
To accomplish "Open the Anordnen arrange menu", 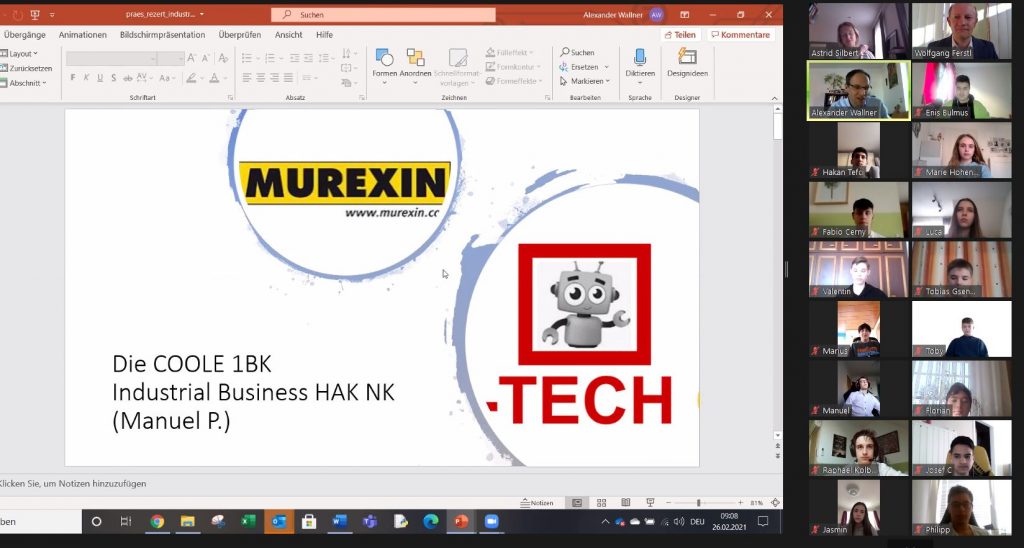I will point(415,65).
